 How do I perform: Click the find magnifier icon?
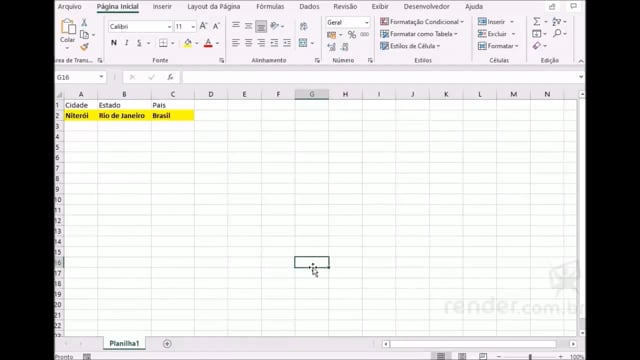[557, 33]
